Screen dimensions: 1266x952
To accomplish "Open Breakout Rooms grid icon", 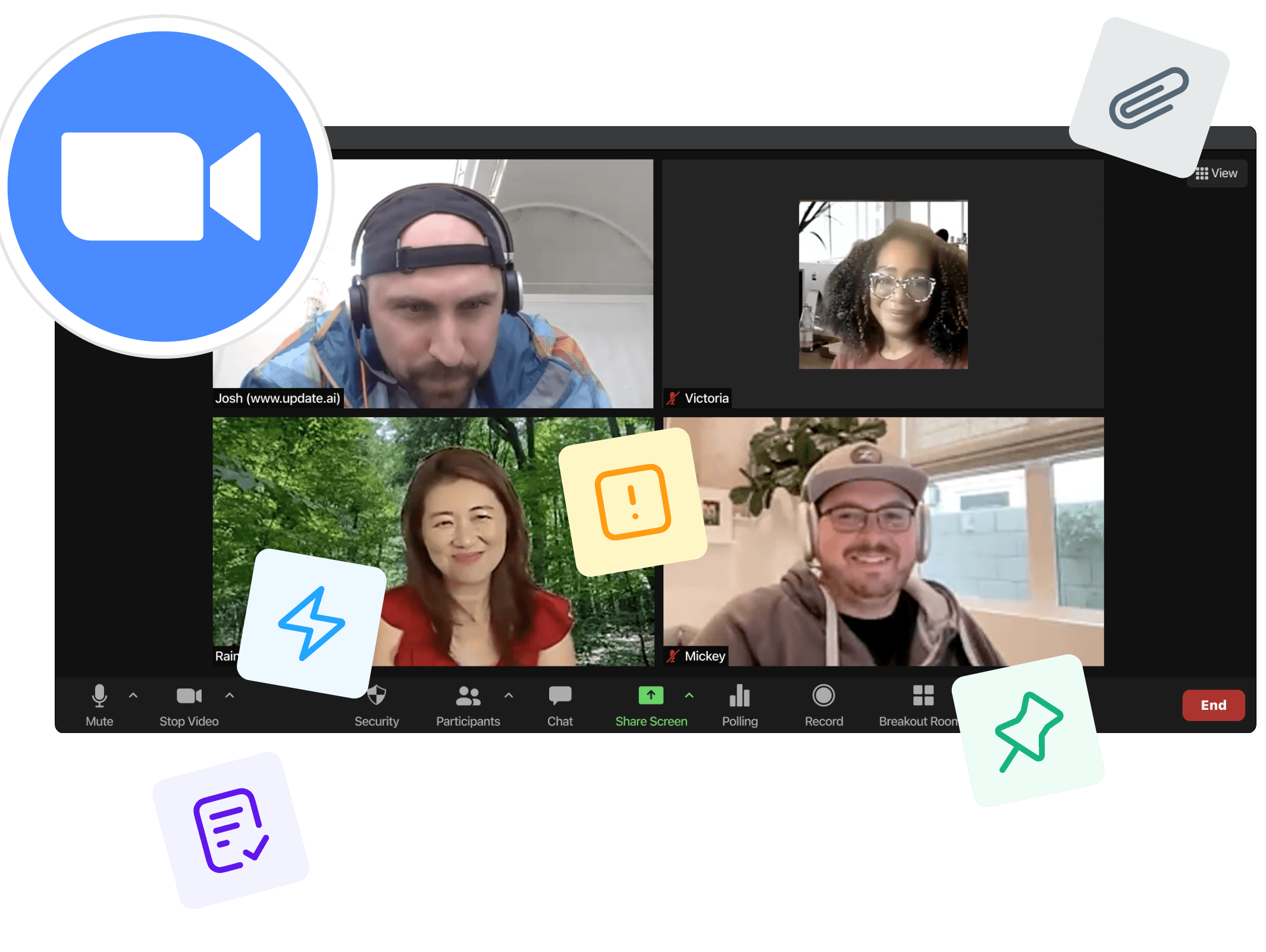I will click(x=923, y=695).
